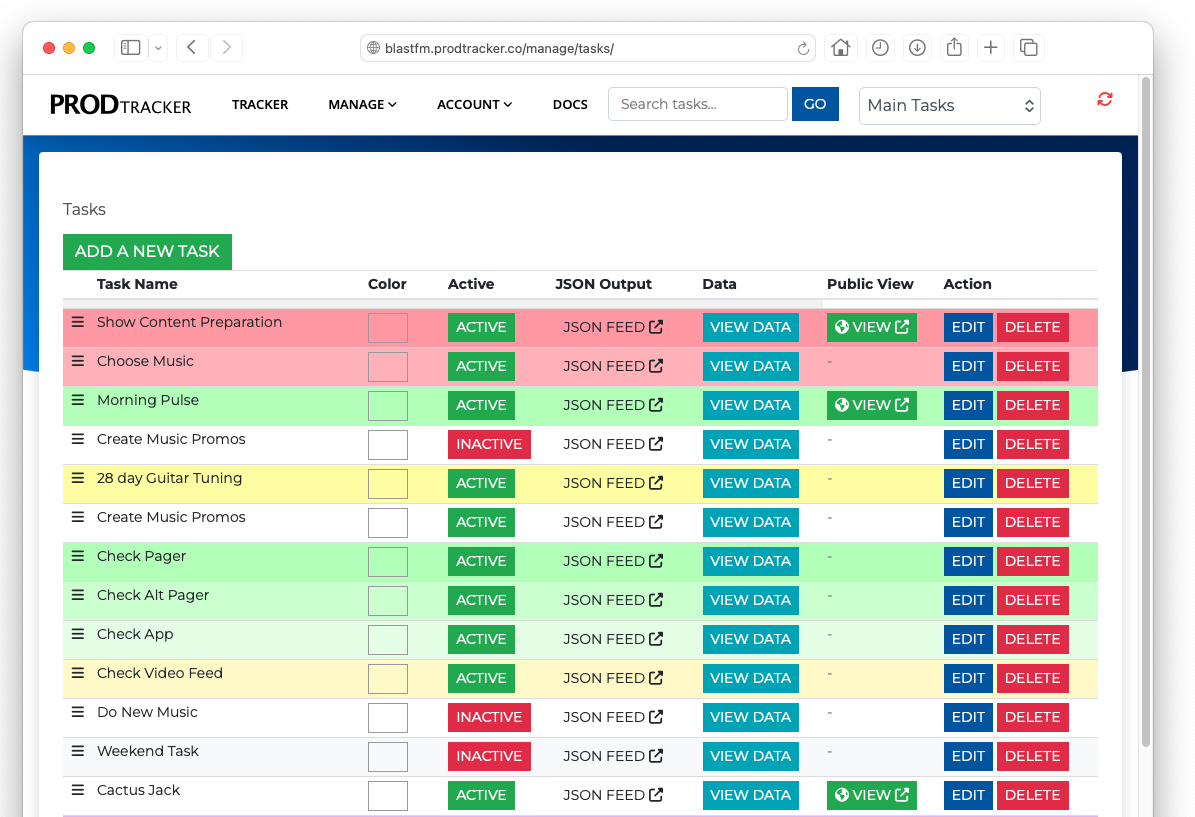Open the browser downloads icon

(916, 47)
